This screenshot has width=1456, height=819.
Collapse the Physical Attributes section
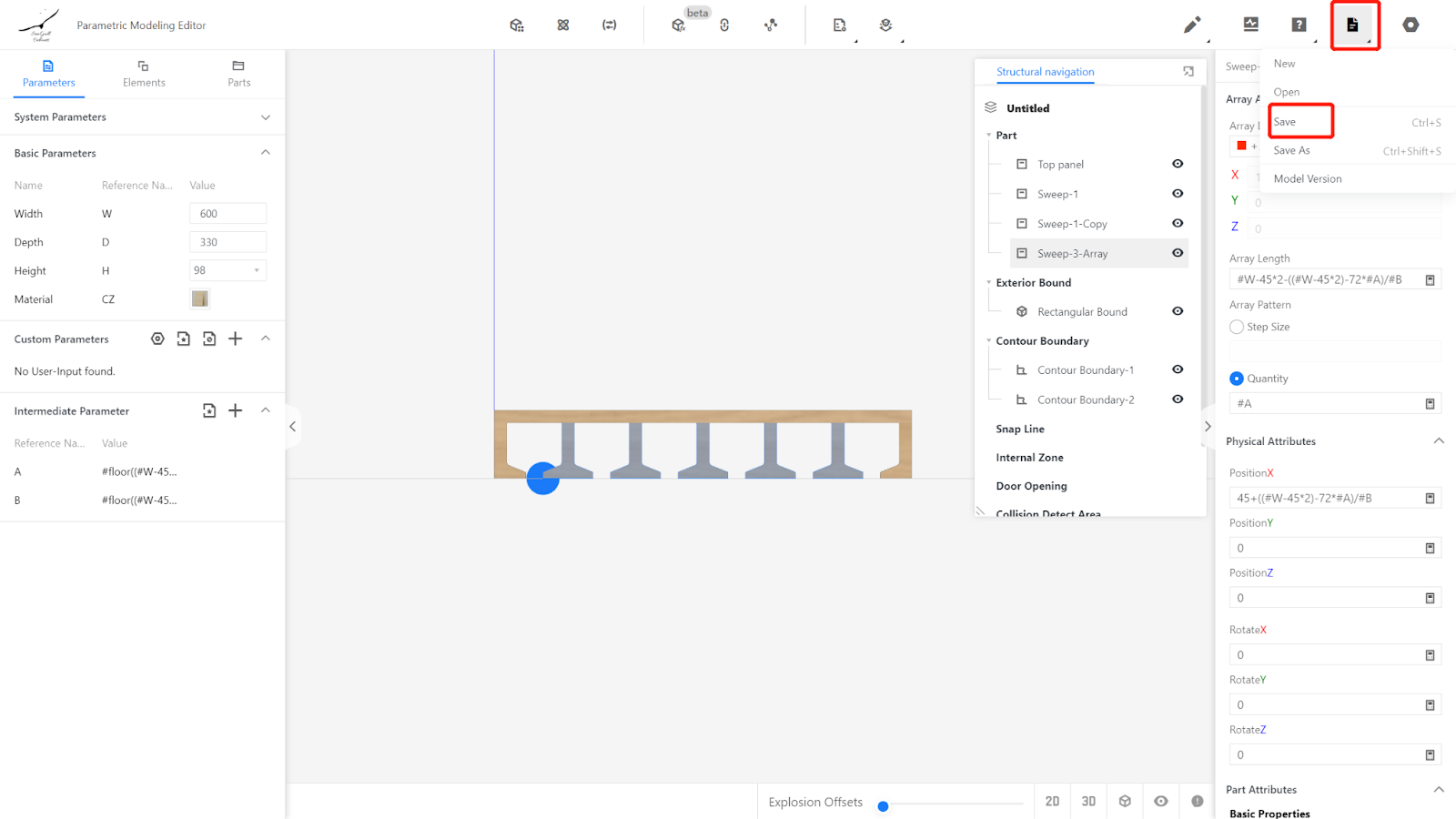tap(1439, 441)
